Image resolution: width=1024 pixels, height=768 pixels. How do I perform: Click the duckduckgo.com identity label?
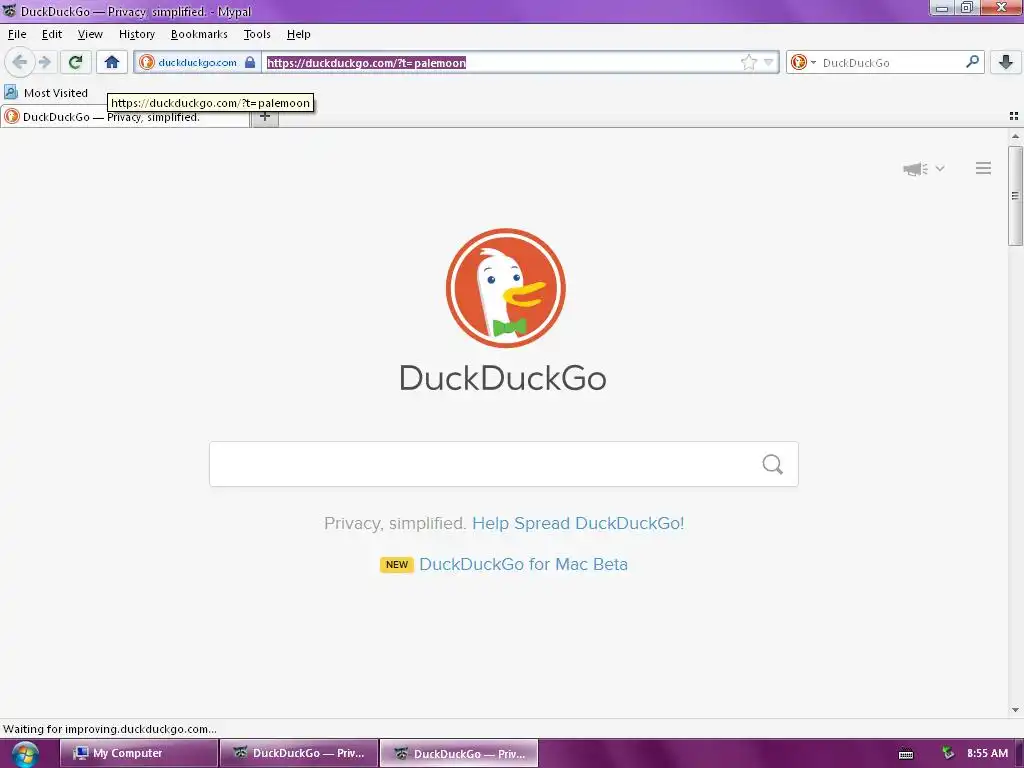click(x=197, y=63)
